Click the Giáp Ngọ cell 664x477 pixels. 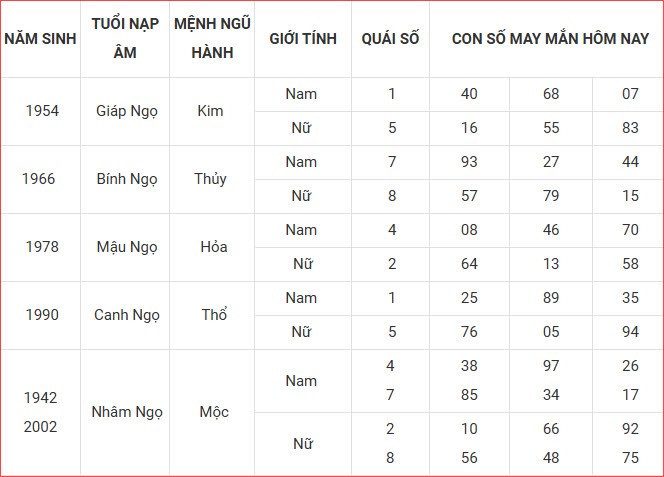point(126,111)
